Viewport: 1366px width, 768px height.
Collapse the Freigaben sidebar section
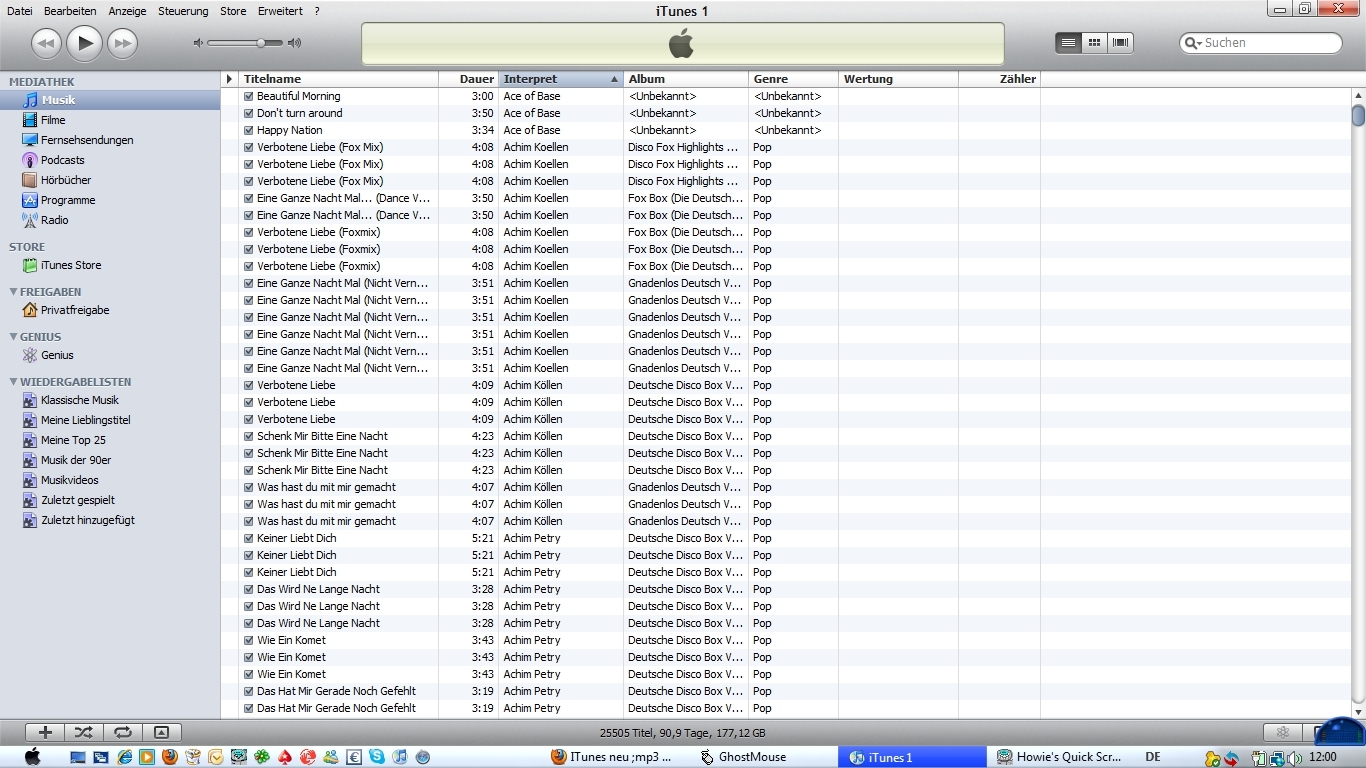click(13, 292)
